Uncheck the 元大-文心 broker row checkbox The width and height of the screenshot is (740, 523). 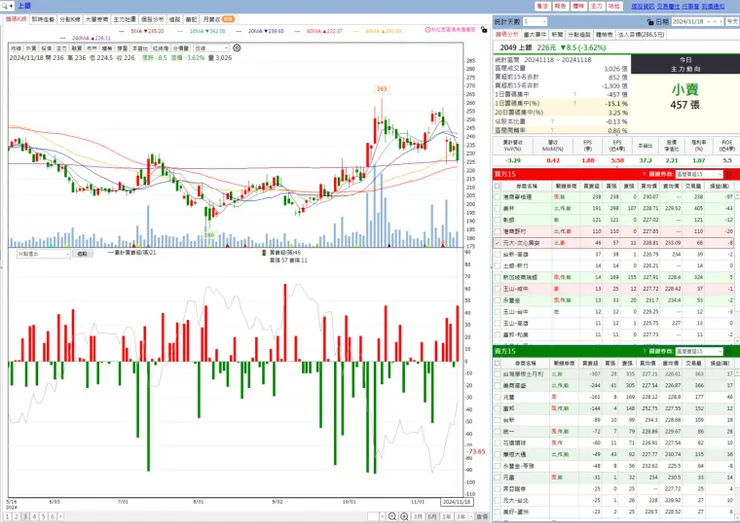(x=497, y=243)
